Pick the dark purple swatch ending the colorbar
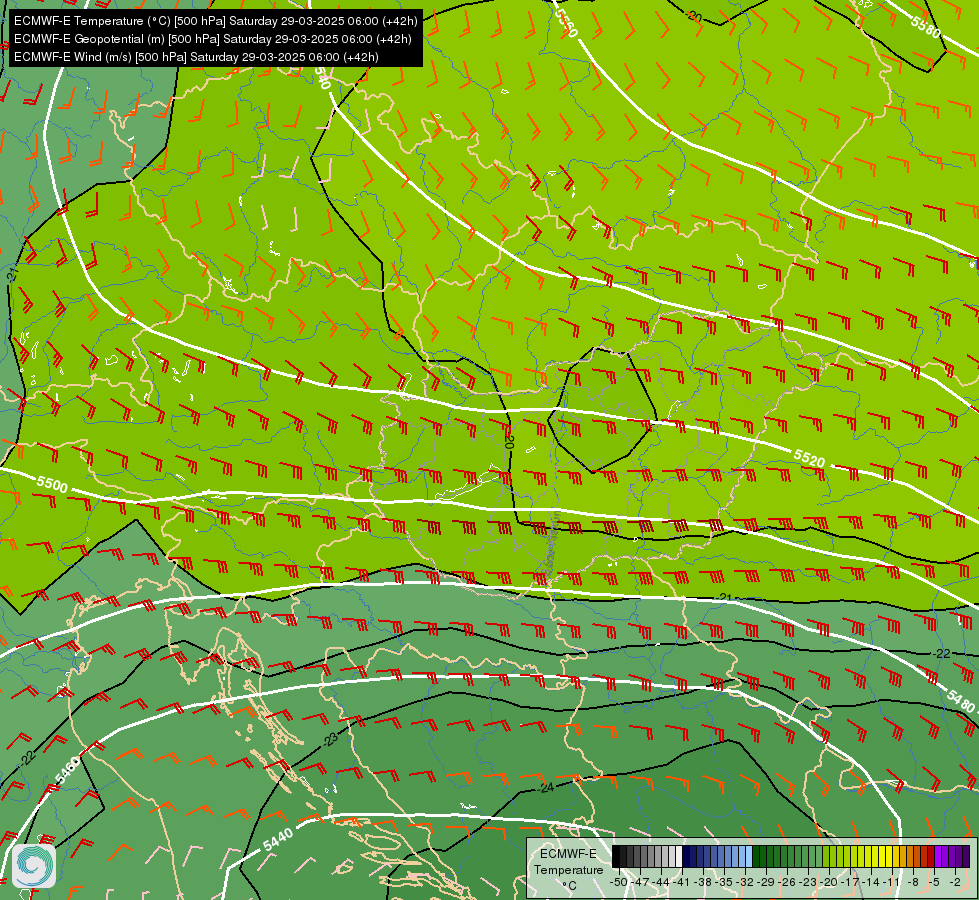 click(966, 856)
